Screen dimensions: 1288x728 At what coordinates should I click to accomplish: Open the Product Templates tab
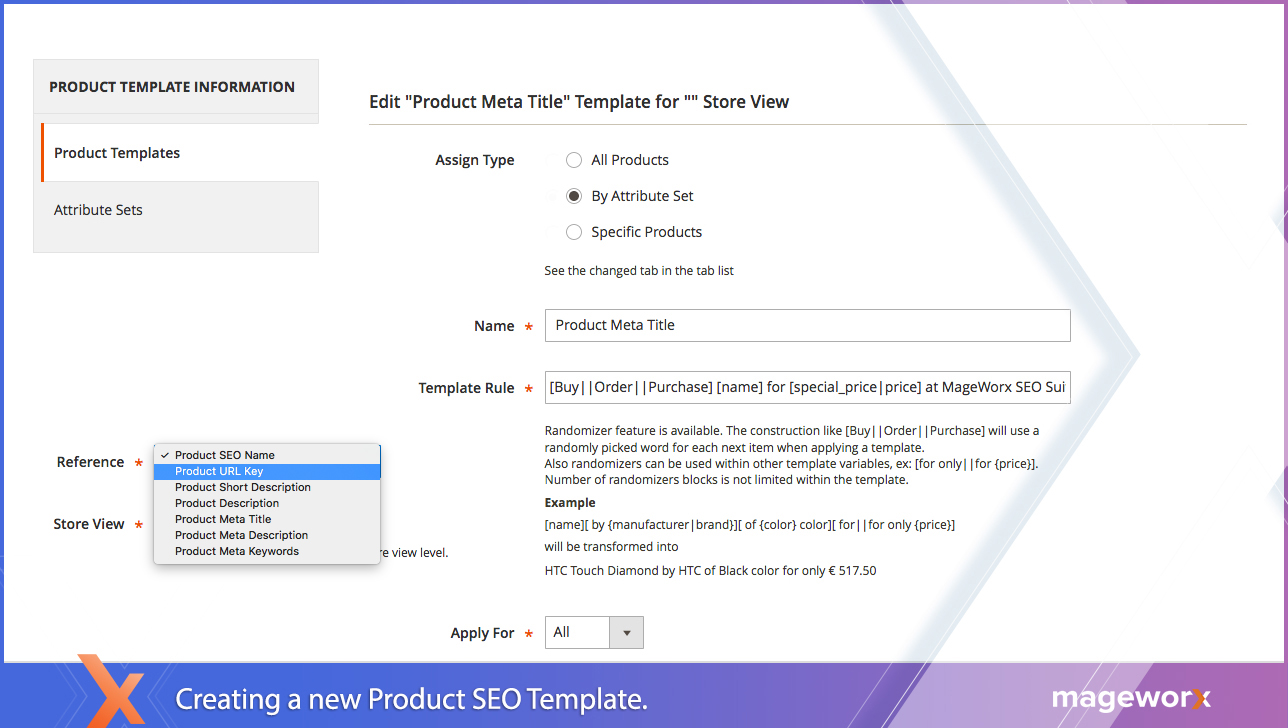[117, 153]
